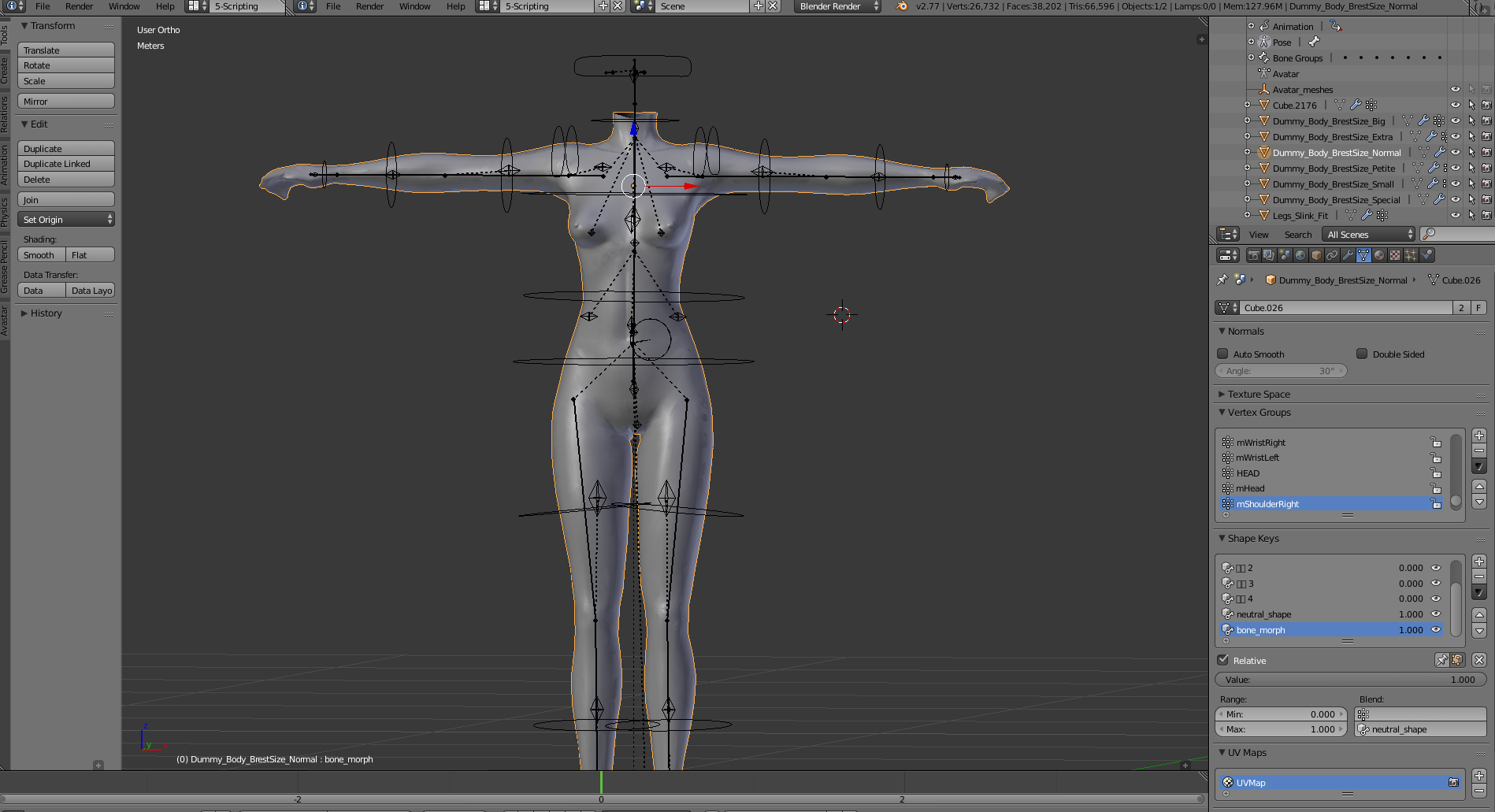The height and width of the screenshot is (812, 1495).
Task: Open the File menu in the leftmost header
Action: click(43, 6)
